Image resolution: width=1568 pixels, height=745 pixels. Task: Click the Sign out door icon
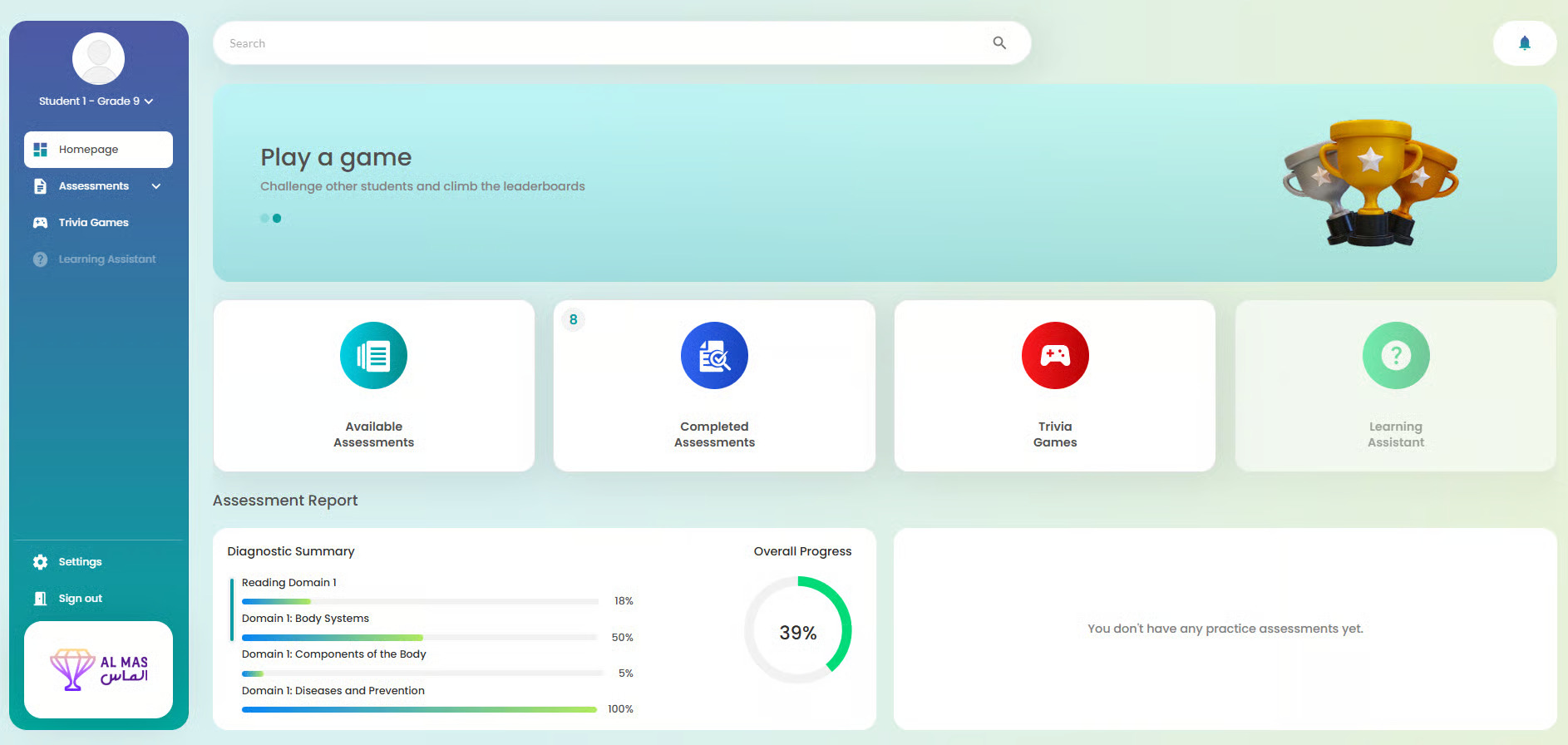[x=40, y=599]
